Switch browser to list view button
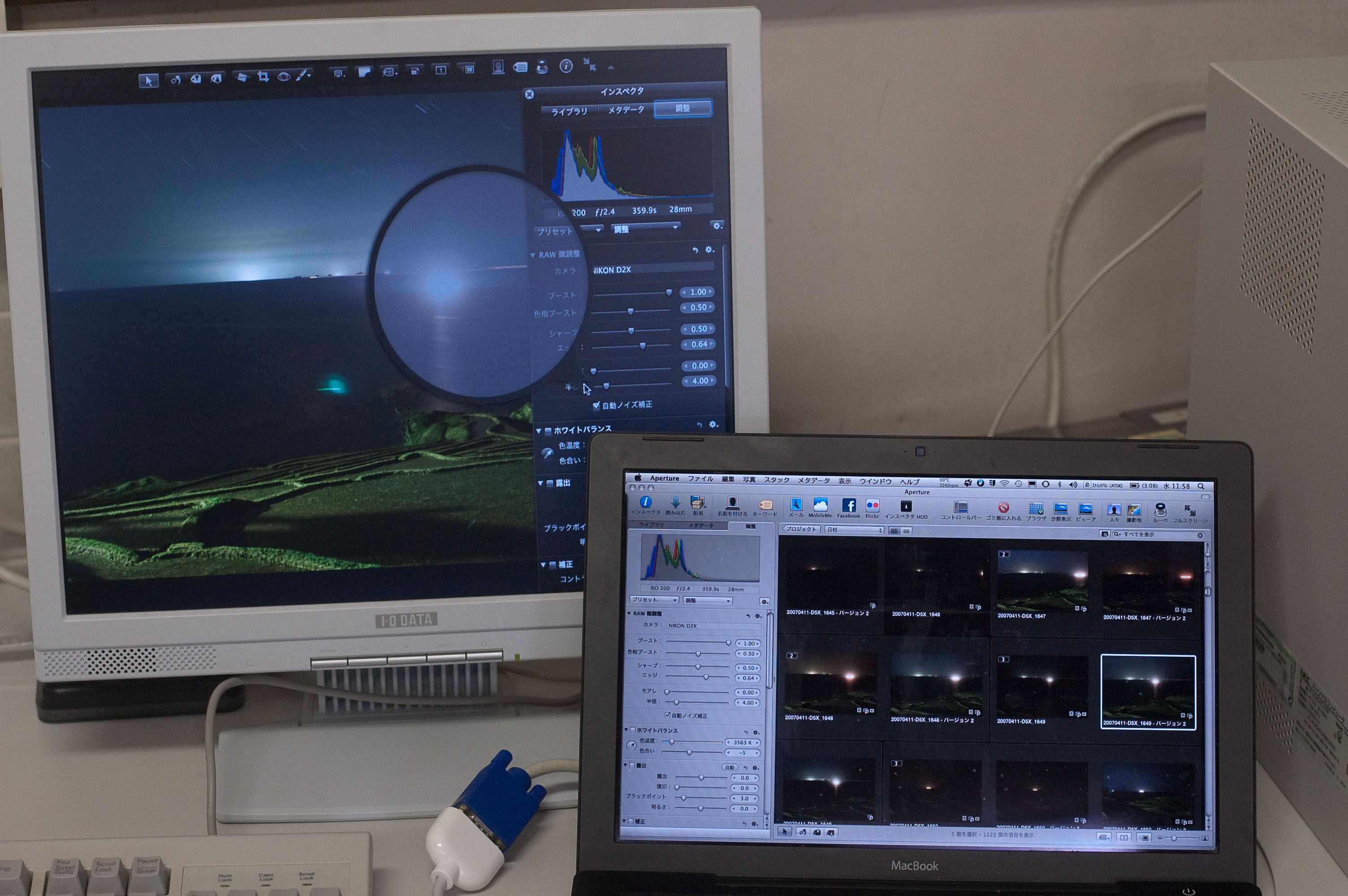This screenshot has height=896, width=1348. (x=906, y=531)
